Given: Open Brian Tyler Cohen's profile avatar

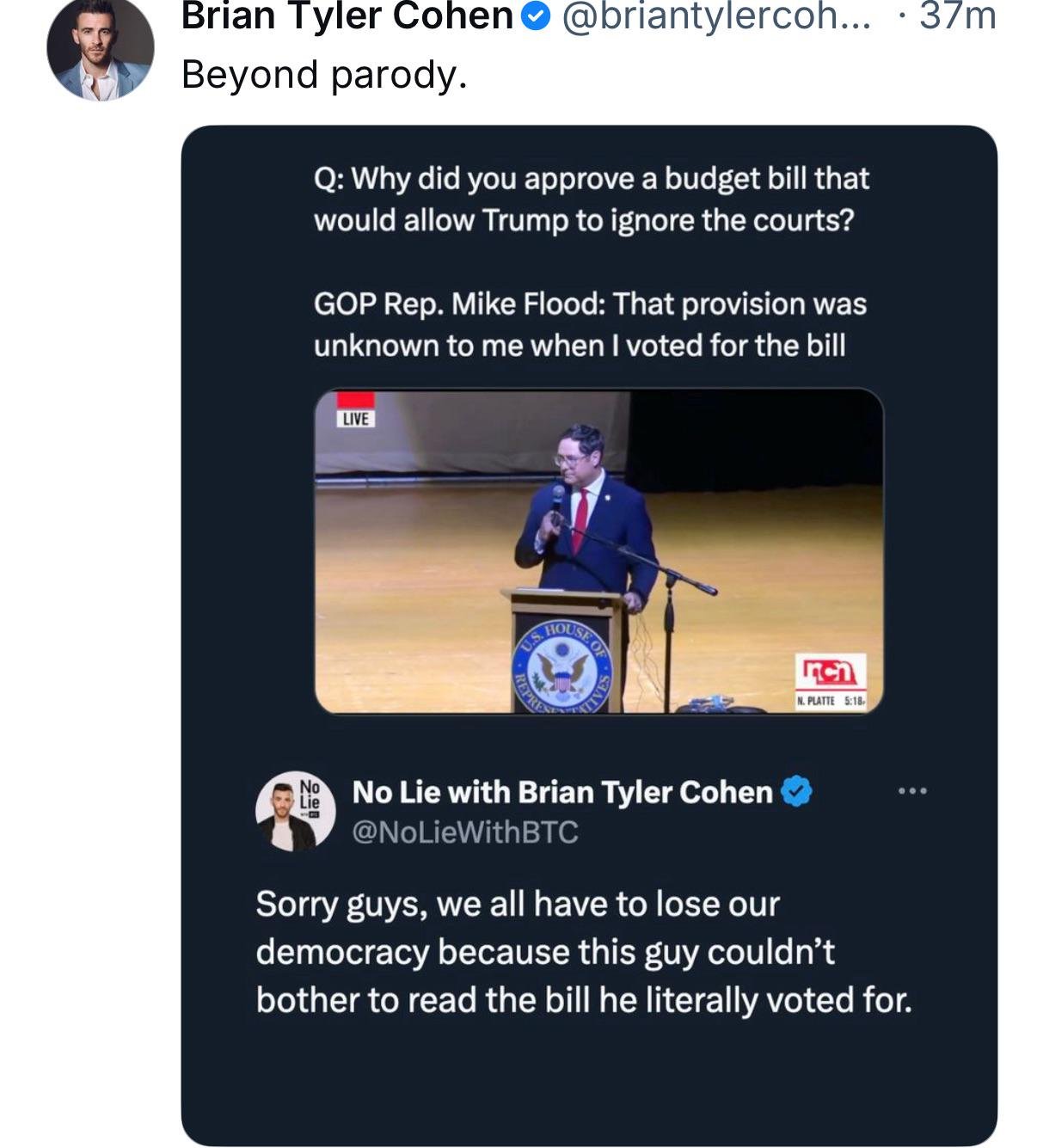Looking at the screenshot, I should (101, 49).
